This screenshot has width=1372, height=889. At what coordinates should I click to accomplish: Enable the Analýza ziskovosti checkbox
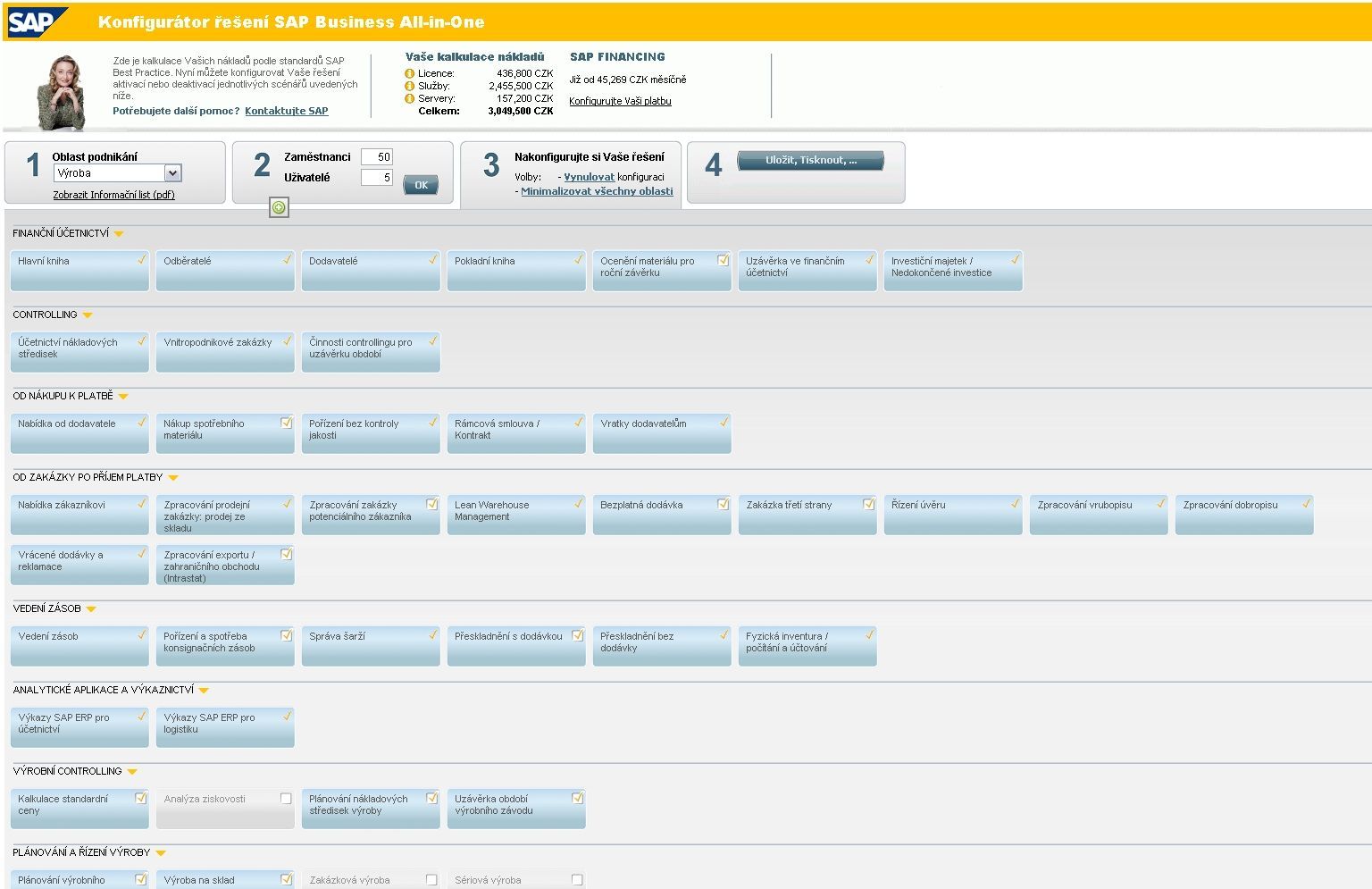(x=286, y=799)
